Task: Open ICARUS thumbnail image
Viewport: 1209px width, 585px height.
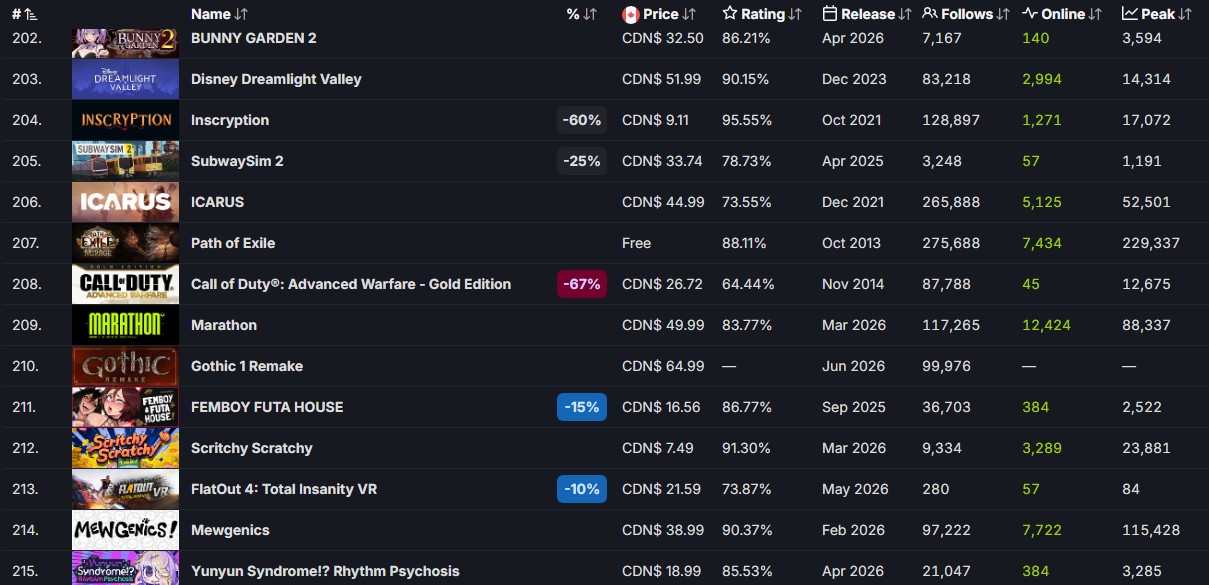Action: (125, 202)
